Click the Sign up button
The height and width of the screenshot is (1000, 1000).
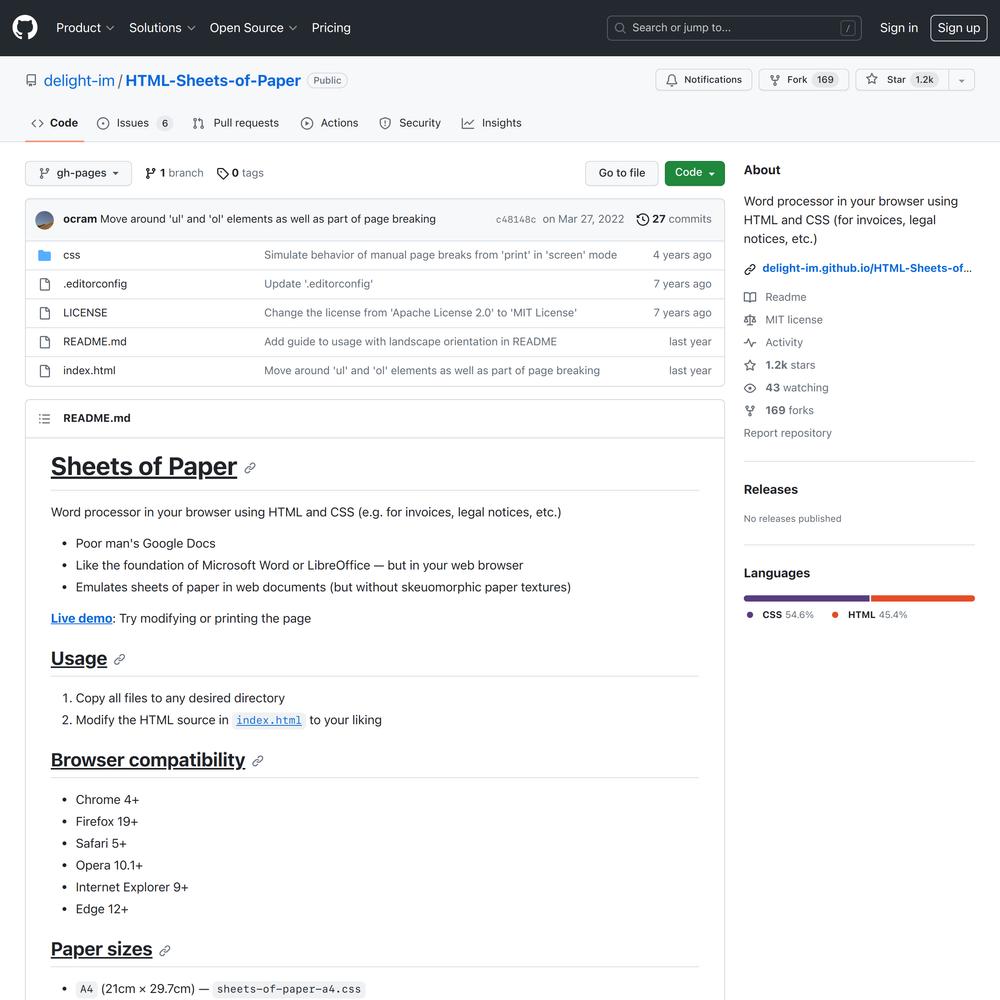click(x=959, y=28)
